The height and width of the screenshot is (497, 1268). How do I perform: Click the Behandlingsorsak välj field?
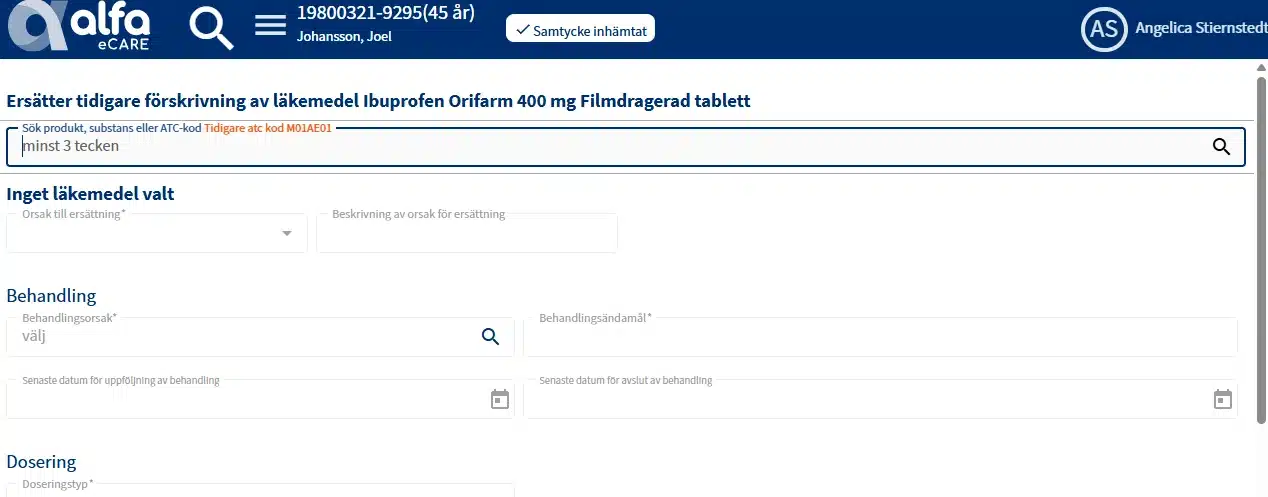point(240,338)
